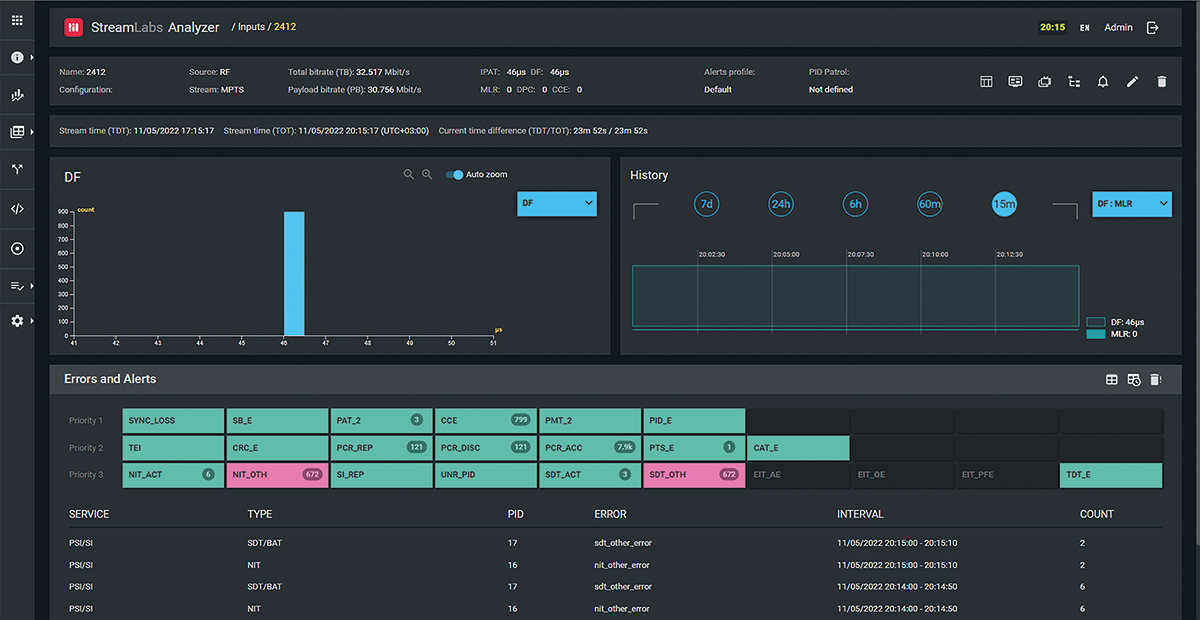The height and width of the screenshot is (620, 1200).
Task: Click the 20:15 clock display
Action: click(1052, 28)
